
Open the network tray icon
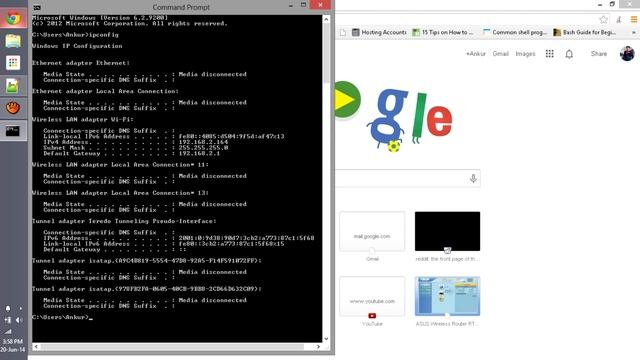8,320
